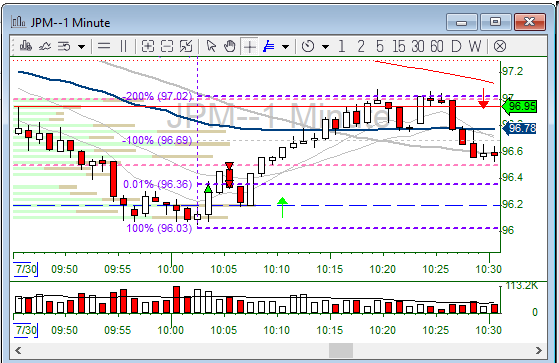This screenshot has height=363, width=559.
Task: Select the vertical line drawing tool
Action: tap(123, 46)
